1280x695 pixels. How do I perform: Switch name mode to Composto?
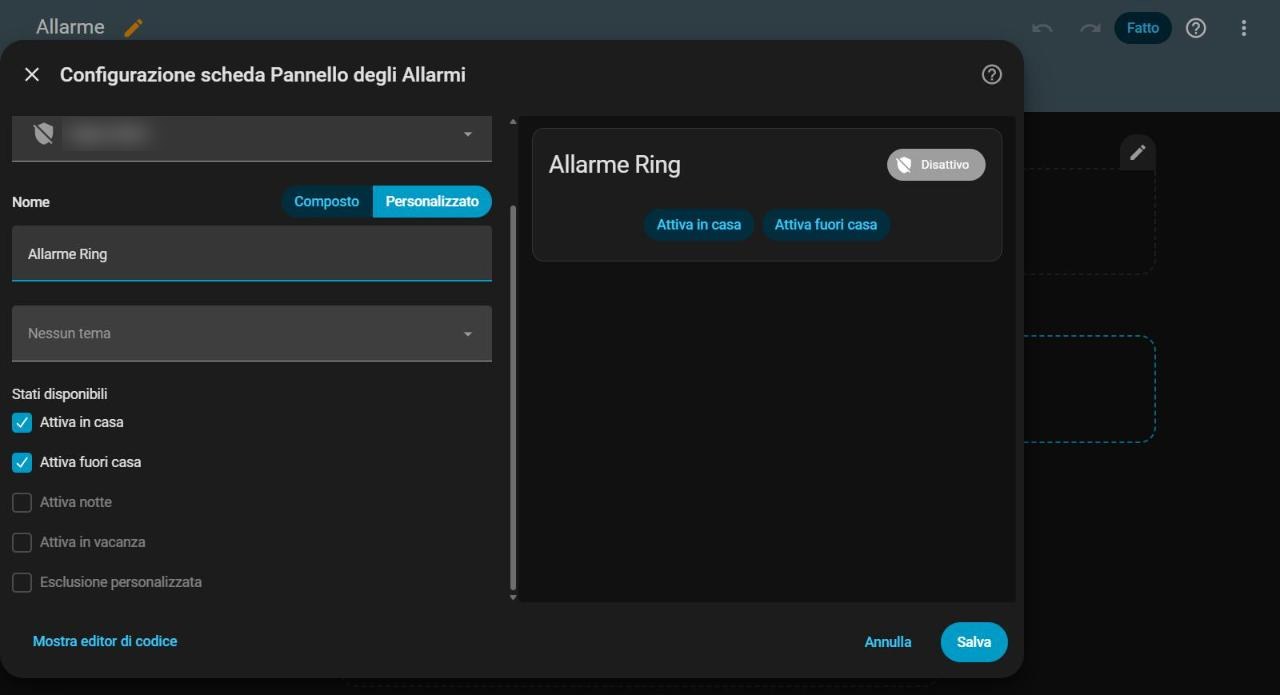(x=327, y=201)
